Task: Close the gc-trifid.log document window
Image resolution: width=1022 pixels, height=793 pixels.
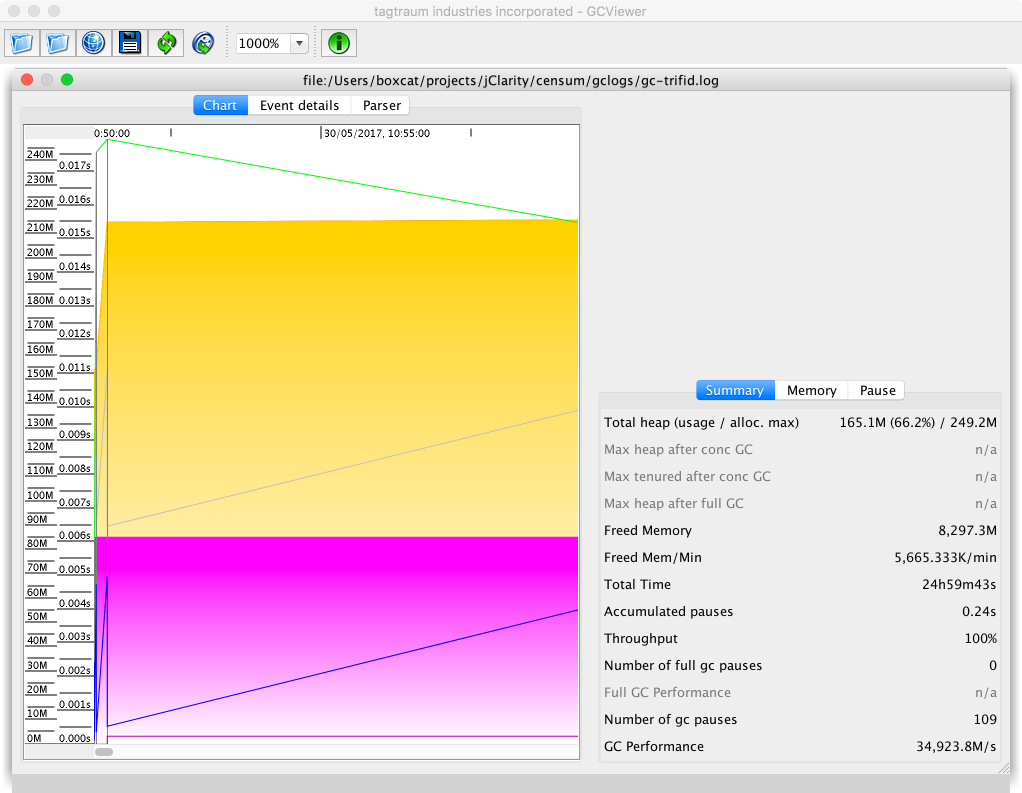Action: [x=27, y=80]
